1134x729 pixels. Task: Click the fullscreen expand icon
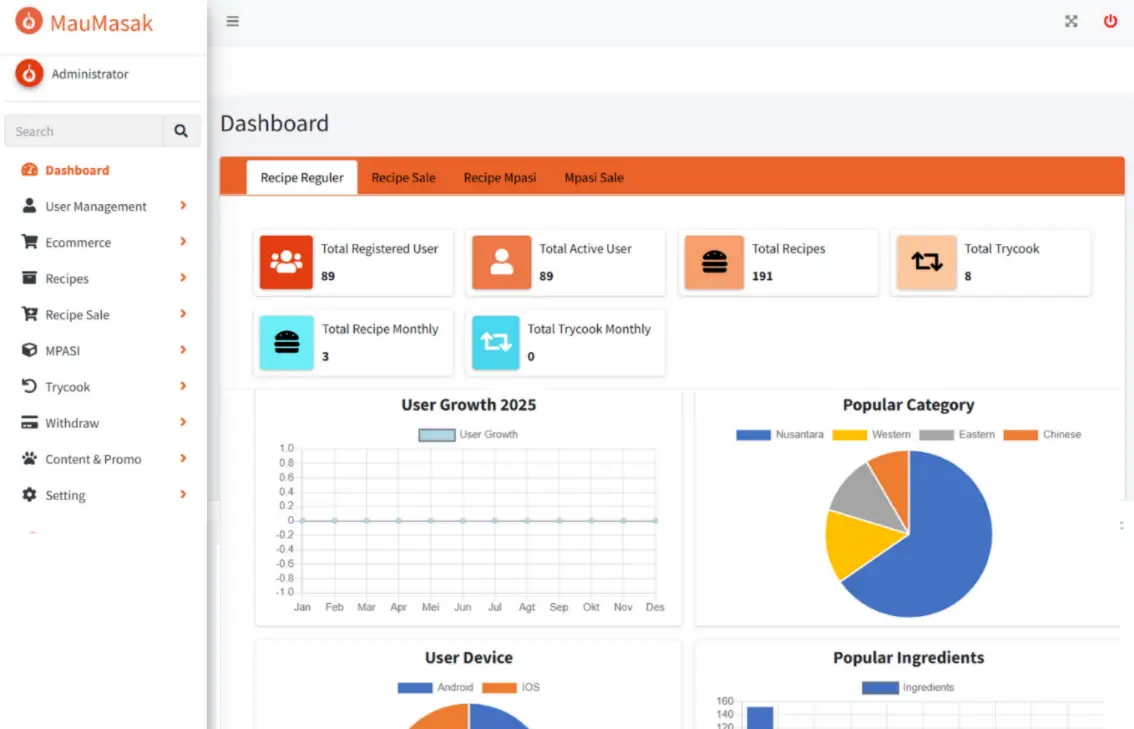click(1071, 21)
